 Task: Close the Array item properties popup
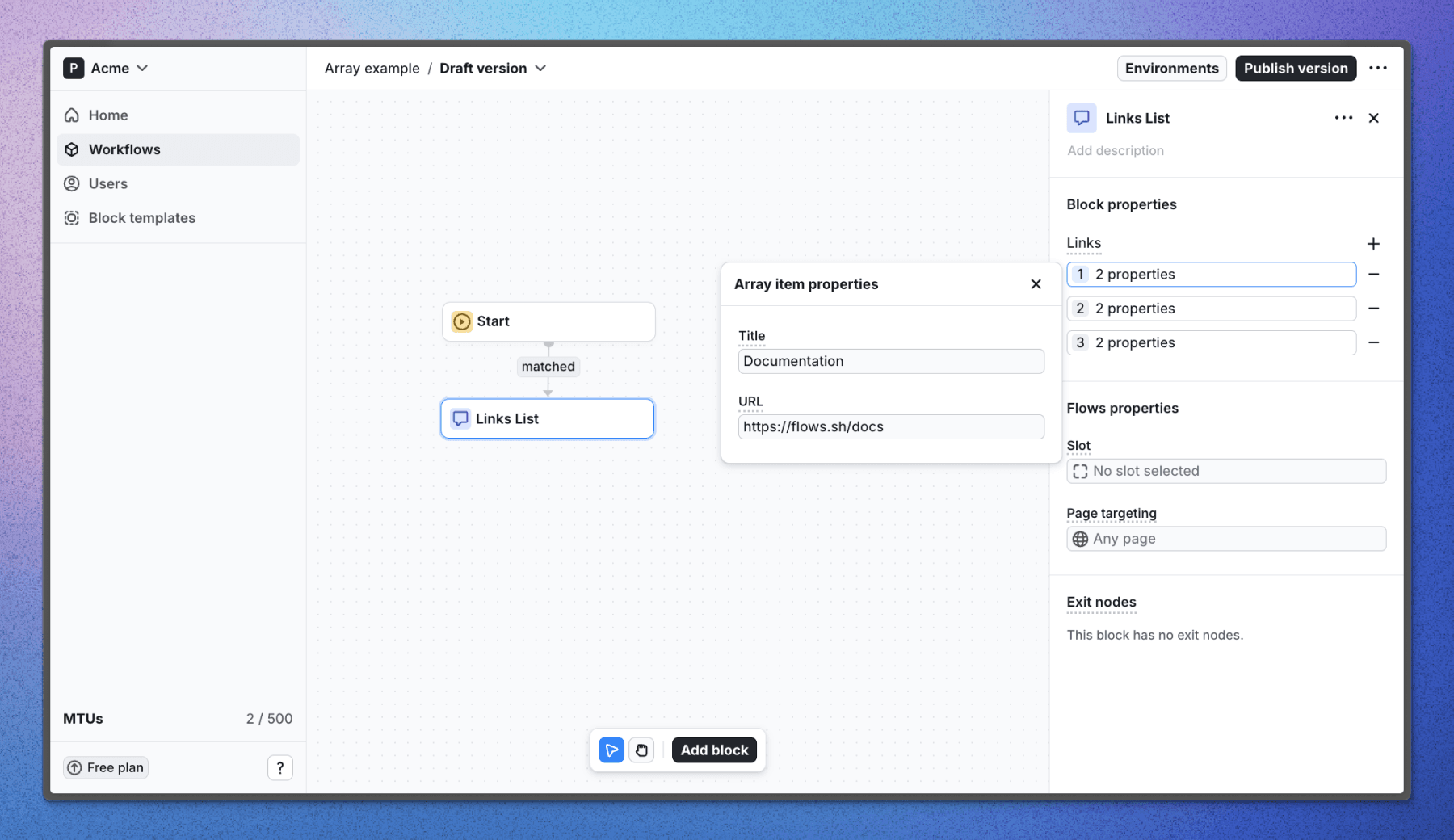pos(1036,283)
